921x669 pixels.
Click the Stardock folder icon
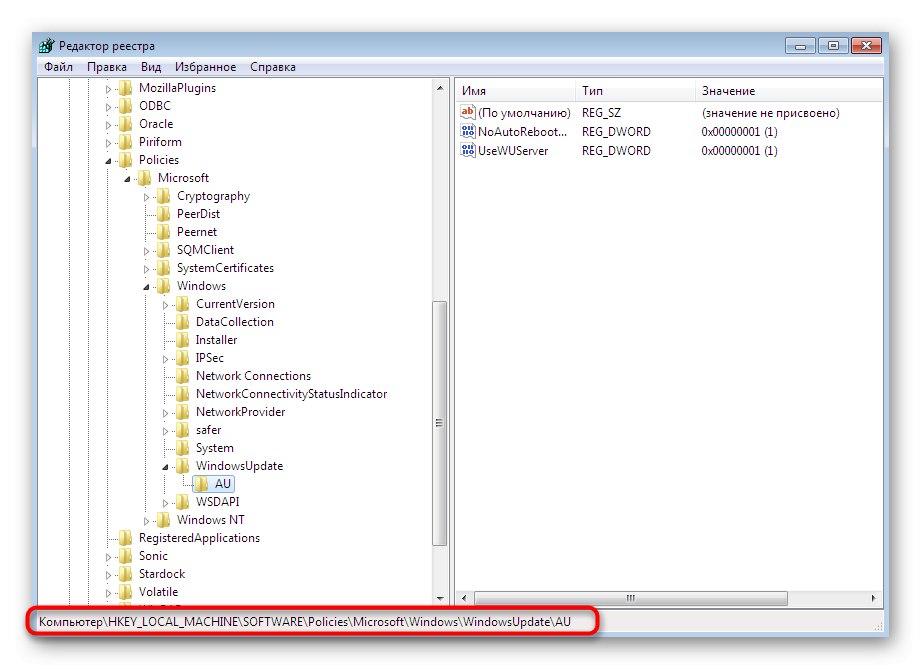tap(125, 574)
